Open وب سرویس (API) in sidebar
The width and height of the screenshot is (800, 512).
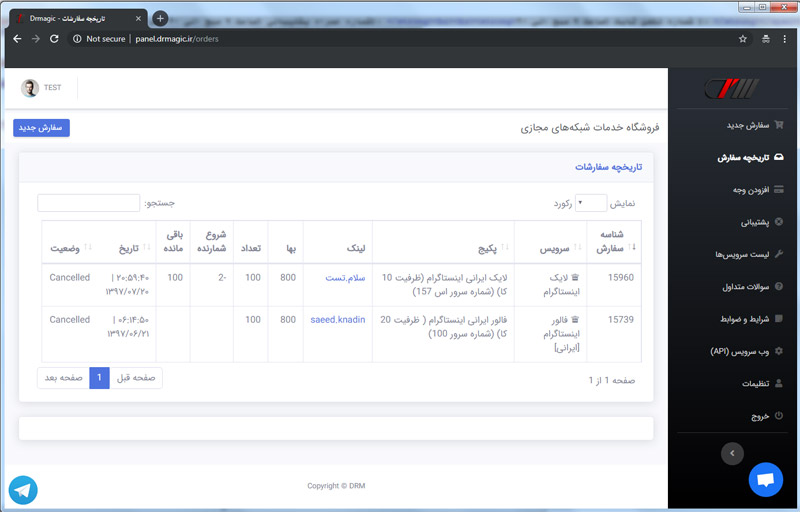click(x=746, y=351)
